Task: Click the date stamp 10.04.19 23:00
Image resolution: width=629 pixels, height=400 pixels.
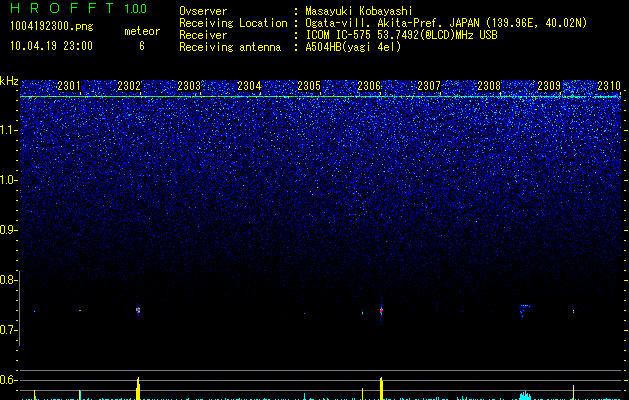Action: [x=51, y=46]
